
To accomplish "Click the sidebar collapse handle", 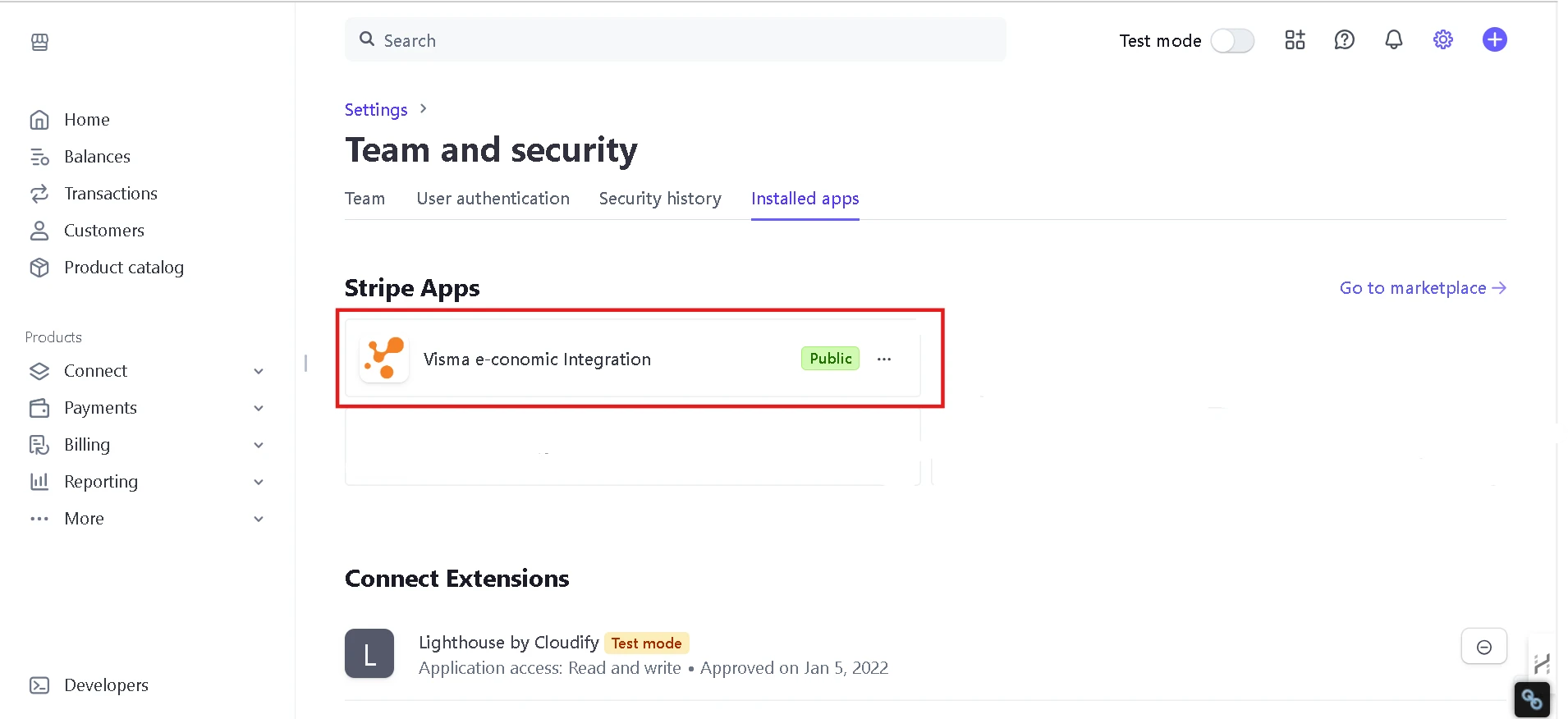I will (305, 363).
